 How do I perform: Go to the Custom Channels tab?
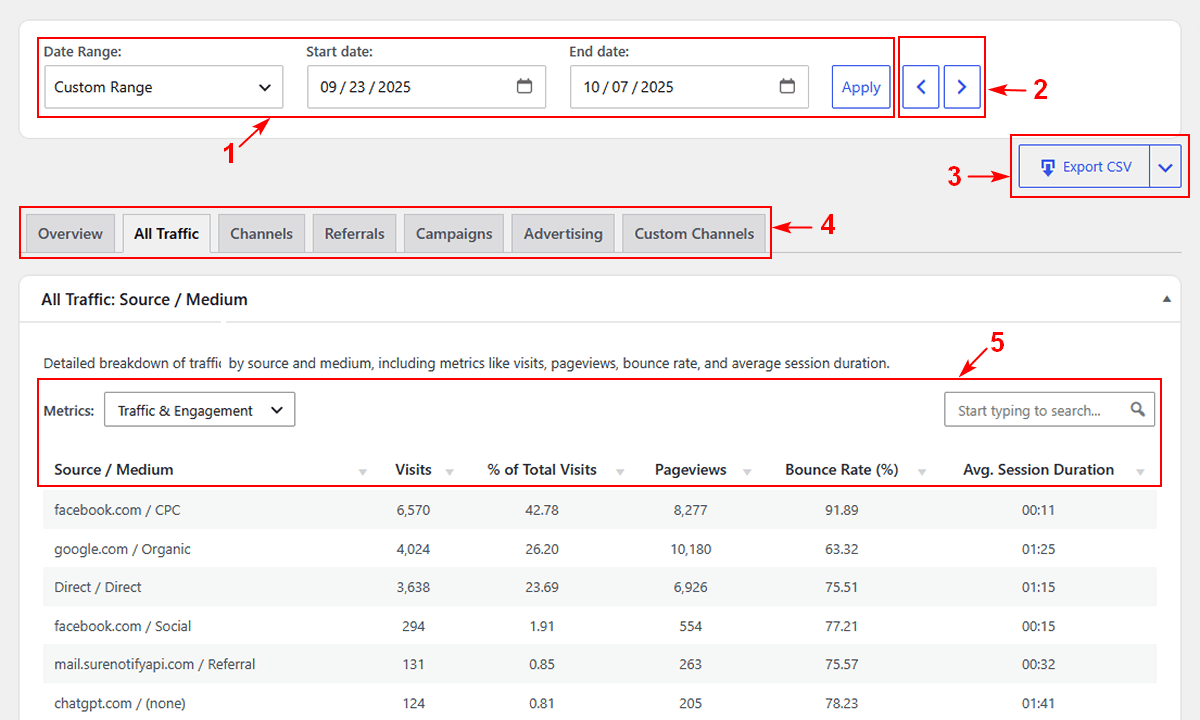694,233
